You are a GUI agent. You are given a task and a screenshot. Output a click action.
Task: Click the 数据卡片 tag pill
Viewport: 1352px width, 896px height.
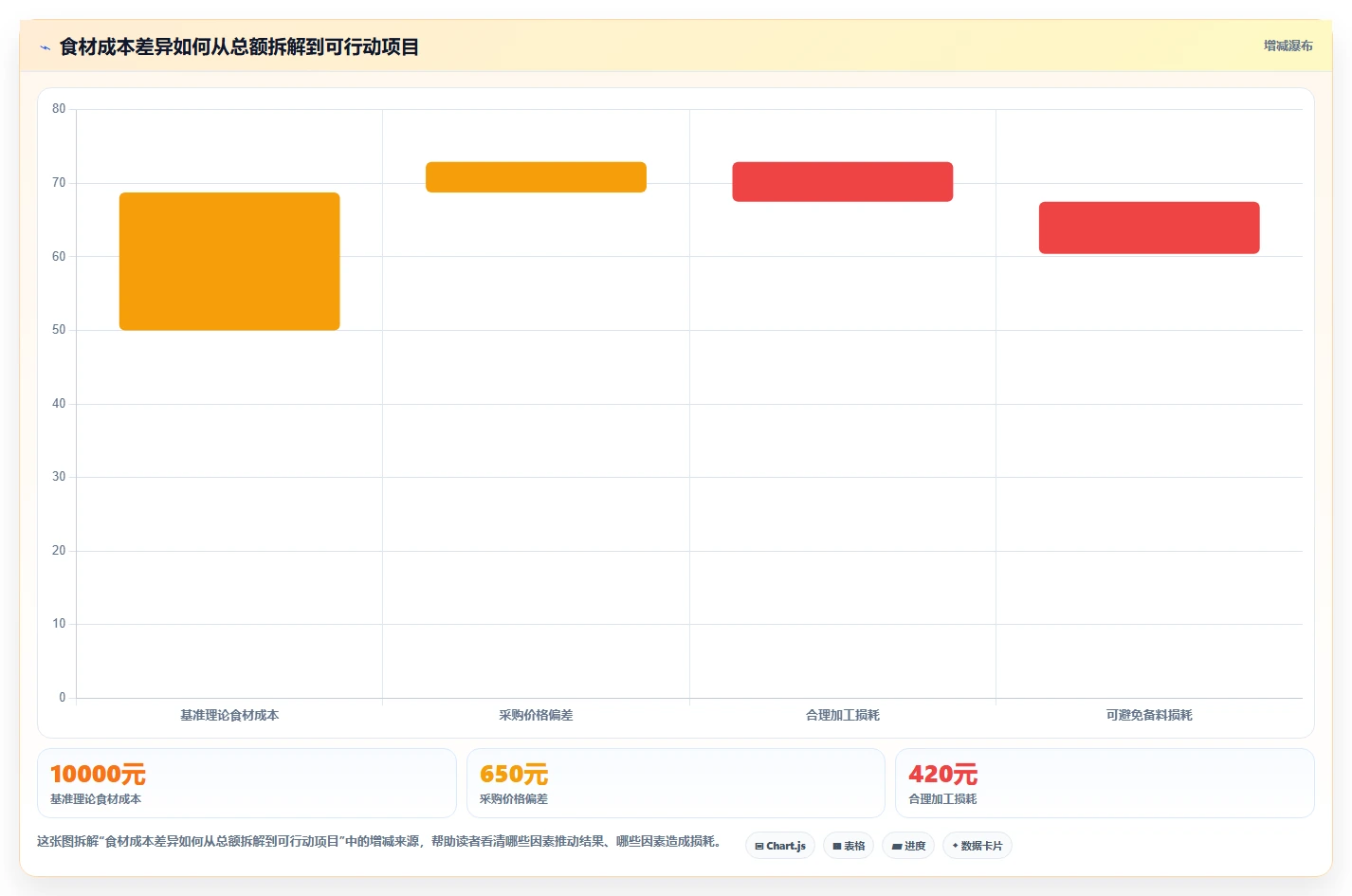click(977, 846)
